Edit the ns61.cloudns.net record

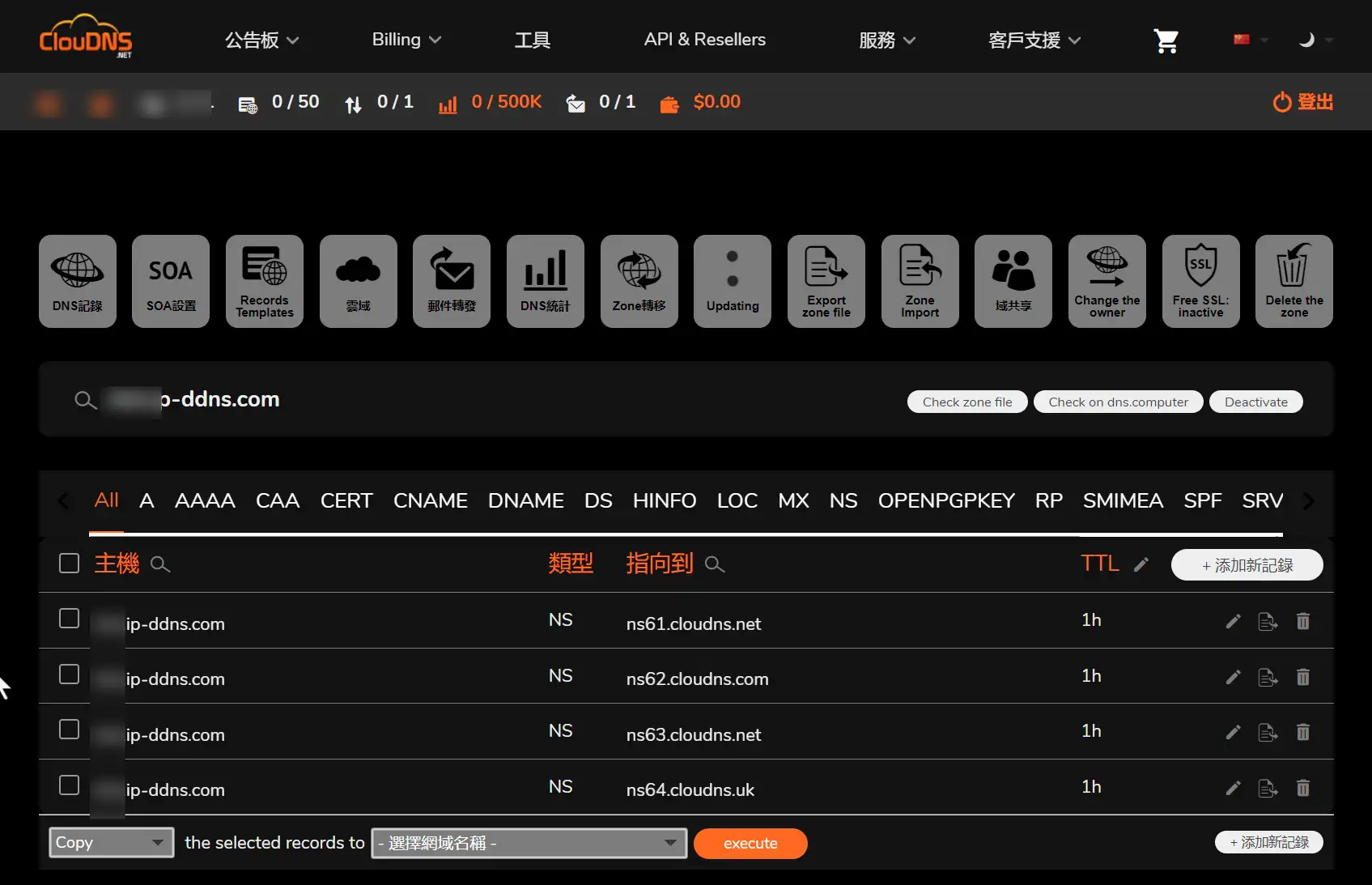click(1233, 621)
